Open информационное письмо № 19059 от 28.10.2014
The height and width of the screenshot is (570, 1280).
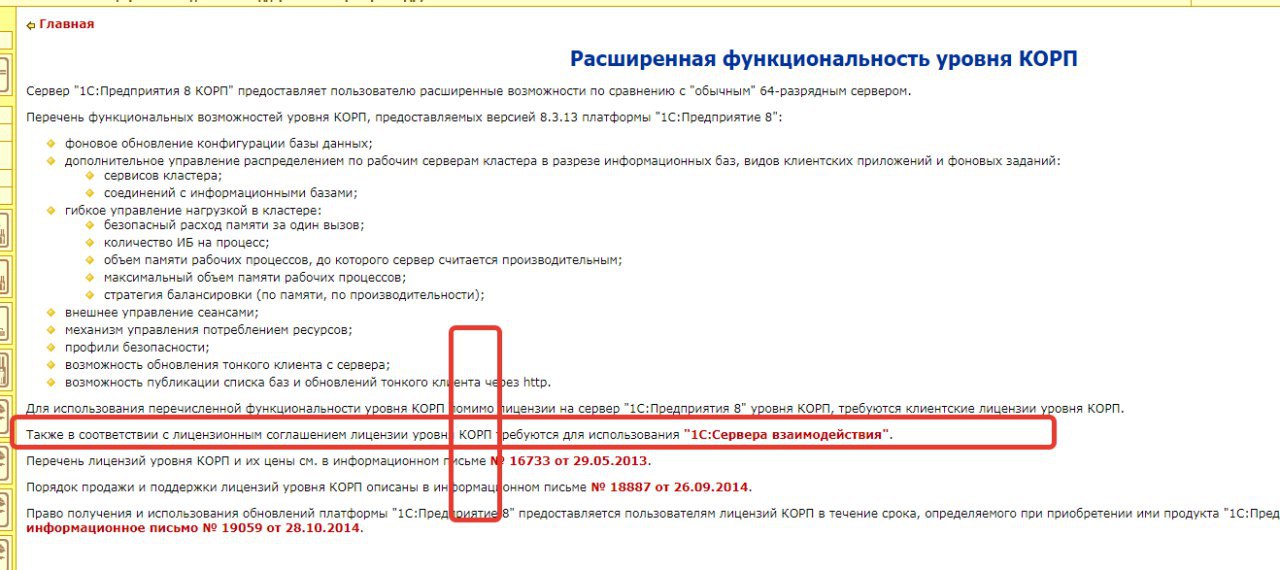coord(193,528)
